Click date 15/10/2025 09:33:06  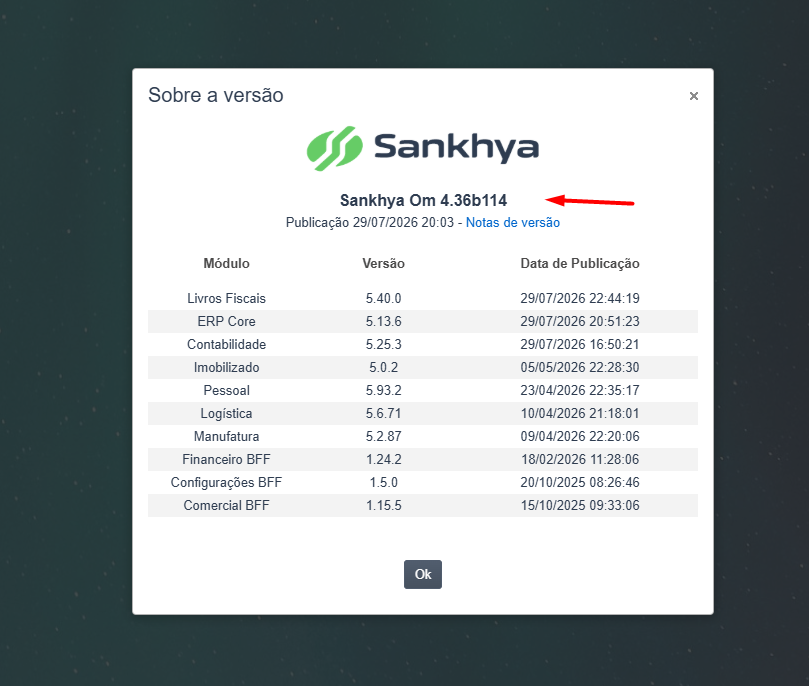coord(580,505)
